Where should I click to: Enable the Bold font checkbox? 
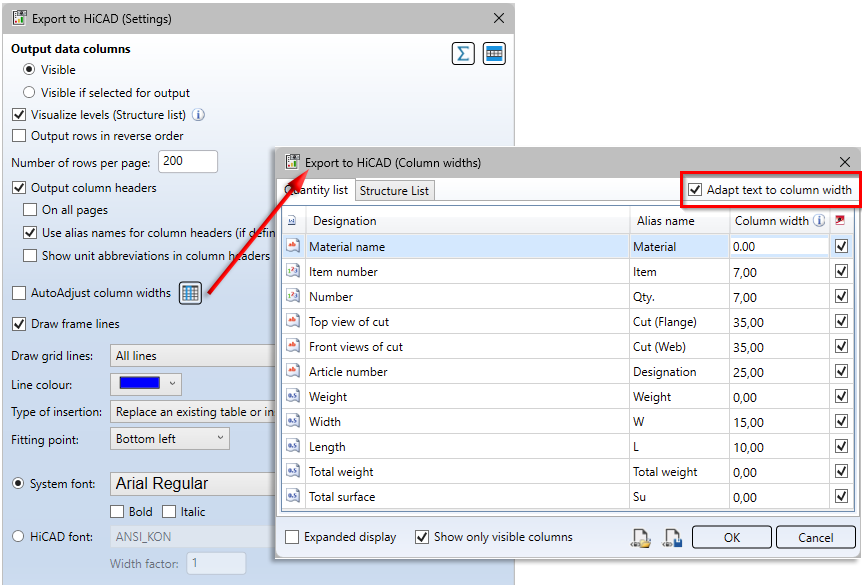117,512
